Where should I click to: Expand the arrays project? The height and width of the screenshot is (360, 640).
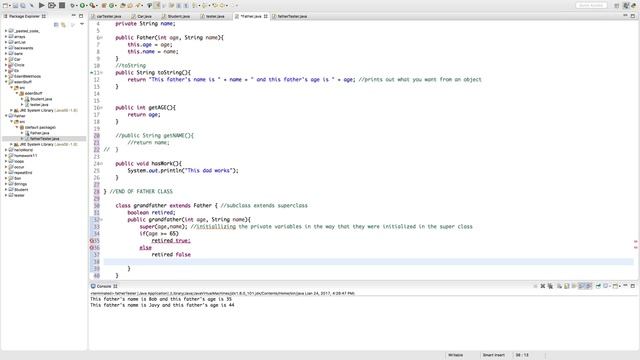pos(6,37)
